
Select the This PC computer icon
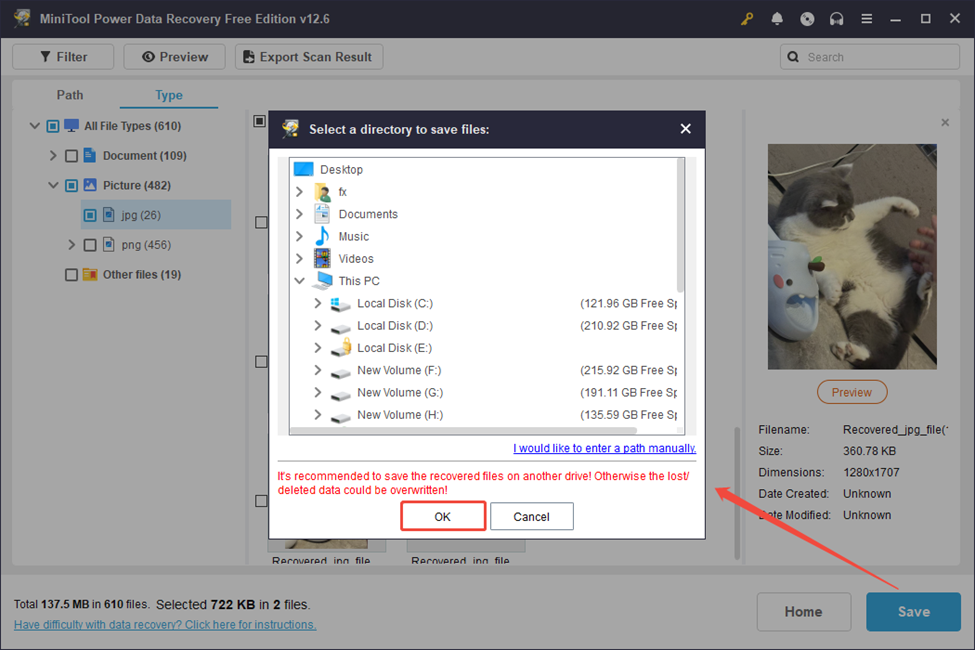323,281
